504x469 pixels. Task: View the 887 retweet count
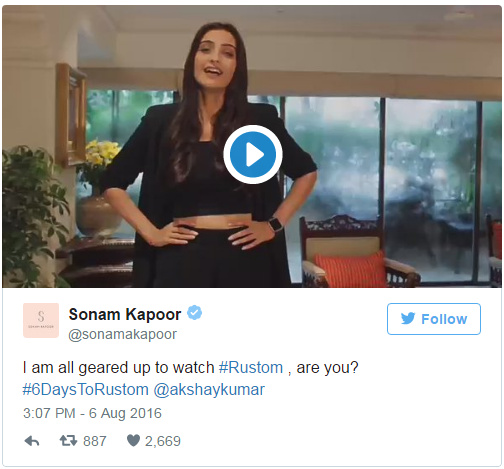point(95,441)
